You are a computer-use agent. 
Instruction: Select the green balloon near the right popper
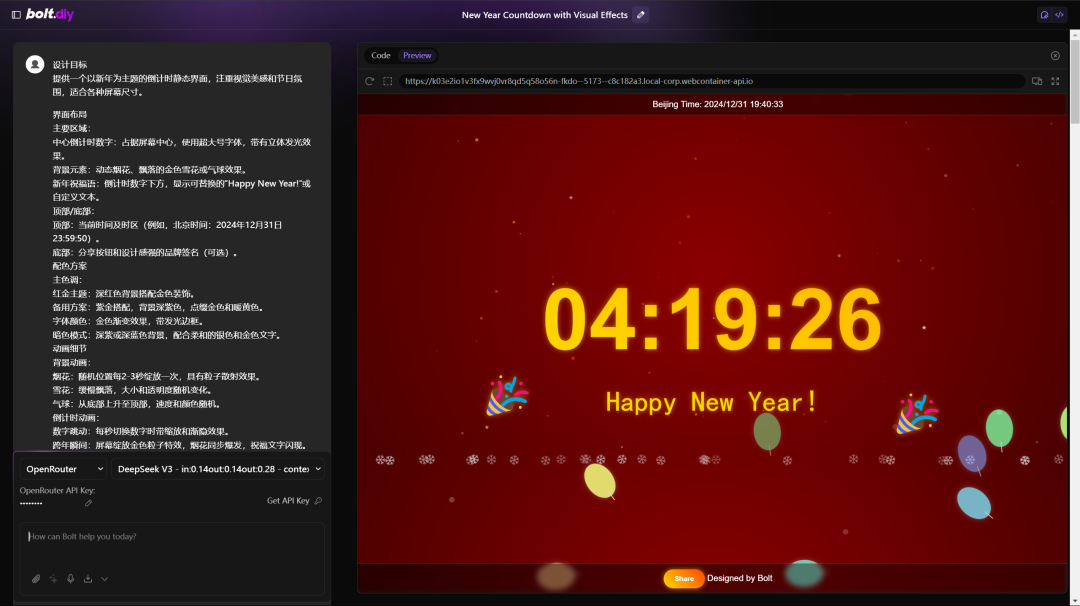coord(999,428)
